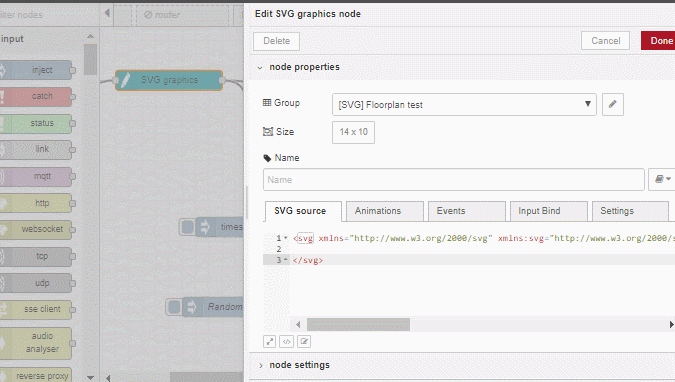
Task: Collapse the node properties section
Action: 260,67
